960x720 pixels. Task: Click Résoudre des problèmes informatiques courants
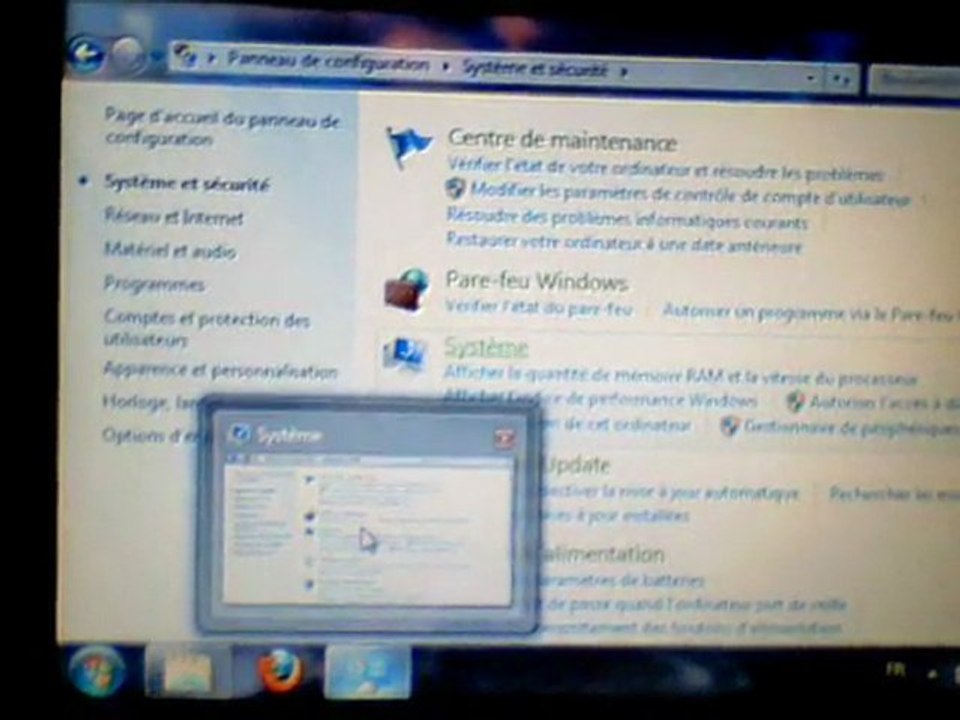(x=627, y=219)
